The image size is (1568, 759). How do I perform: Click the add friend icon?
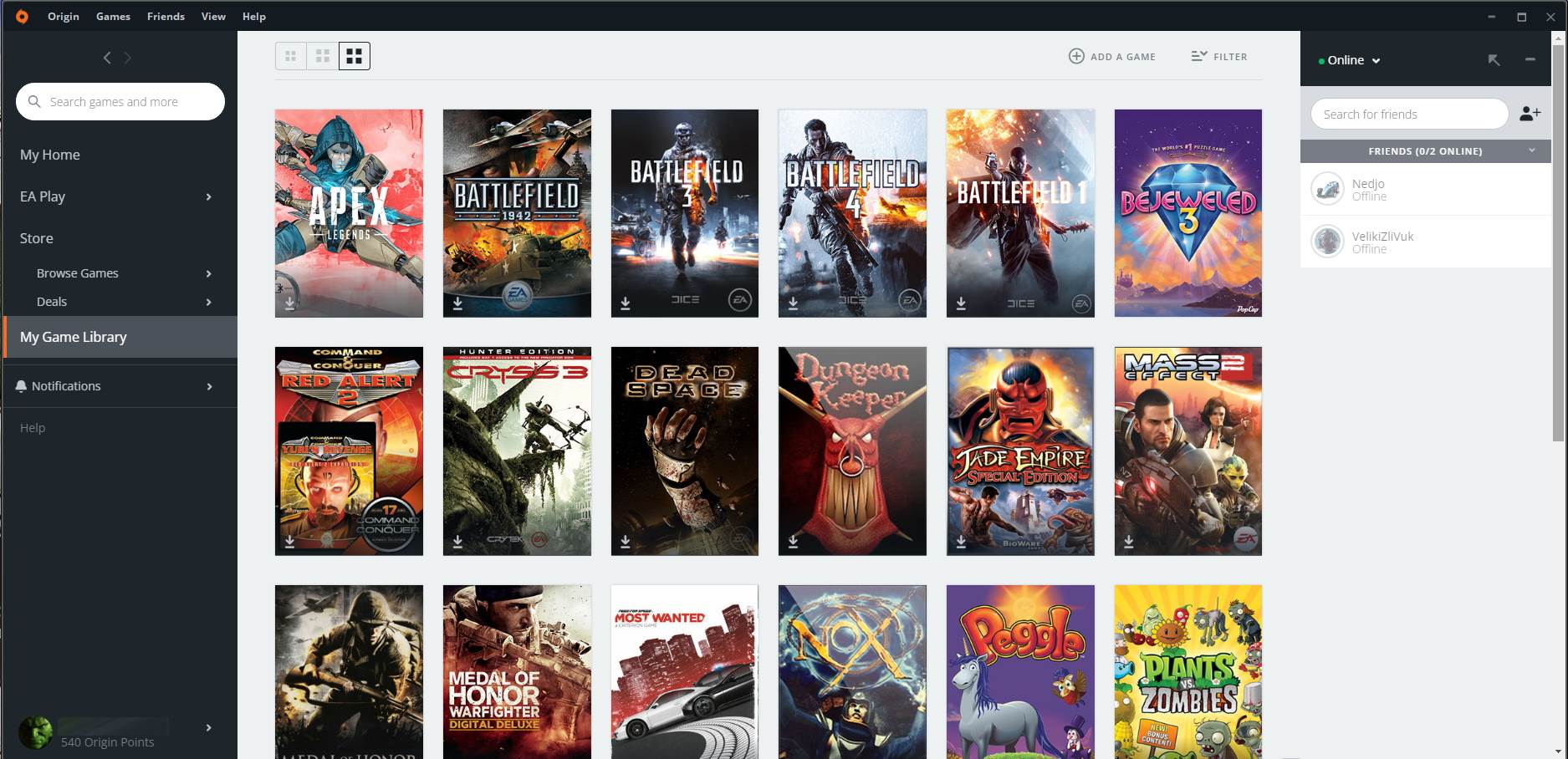pos(1530,114)
